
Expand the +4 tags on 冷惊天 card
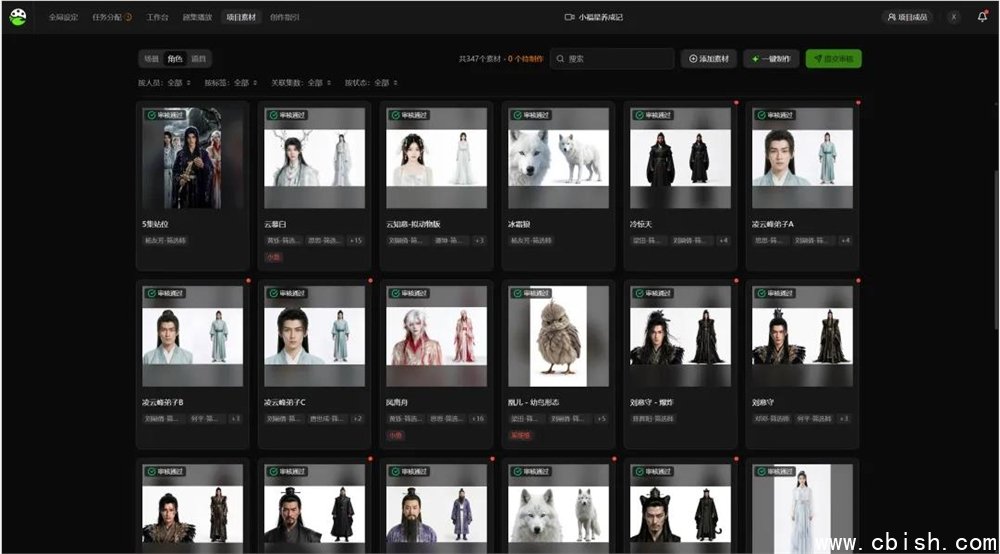pyautogui.click(x=723, y=241)
